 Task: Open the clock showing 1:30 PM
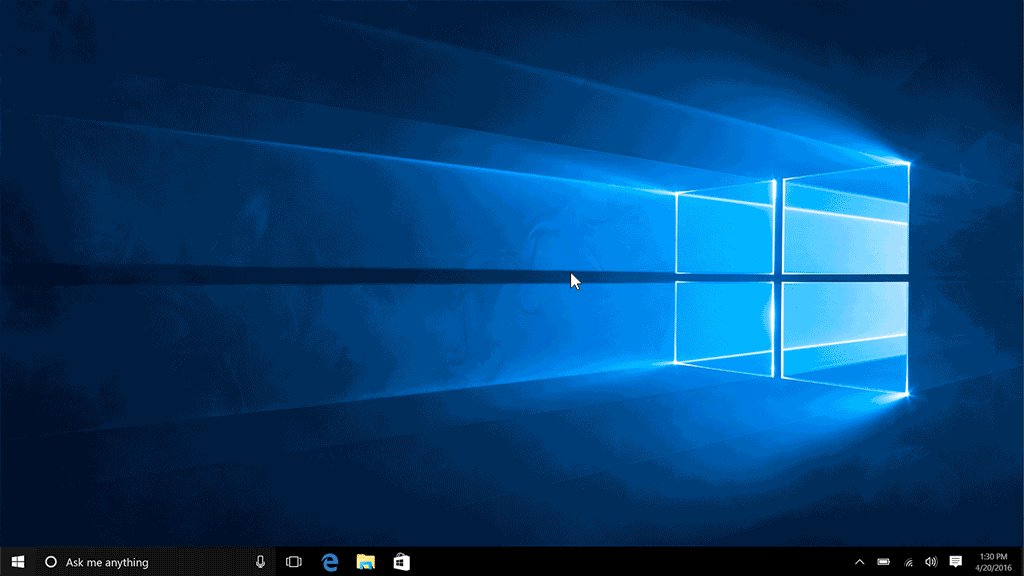click(993, 562)
